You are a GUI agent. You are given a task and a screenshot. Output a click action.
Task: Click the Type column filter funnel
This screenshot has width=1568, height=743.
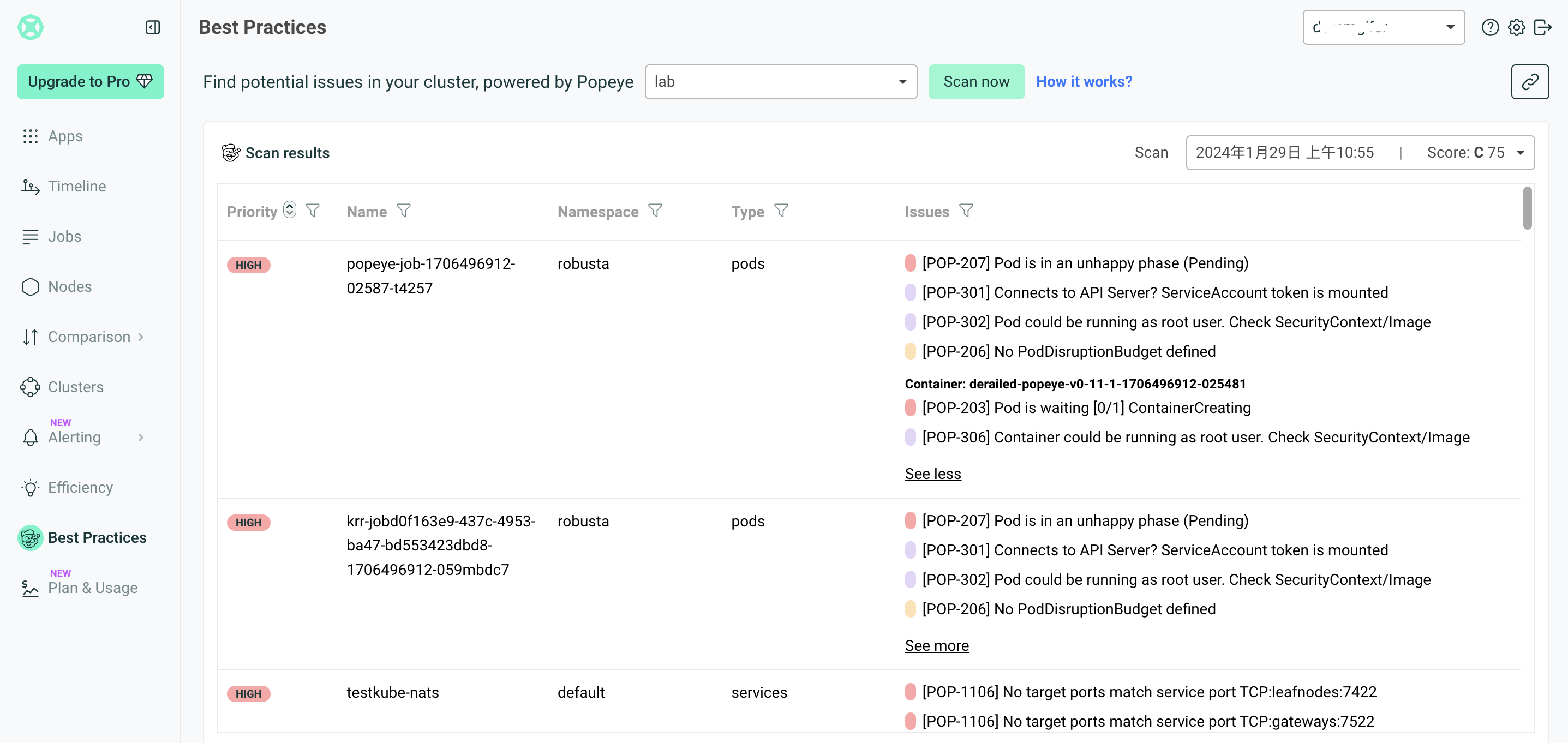tap(781, 211)
